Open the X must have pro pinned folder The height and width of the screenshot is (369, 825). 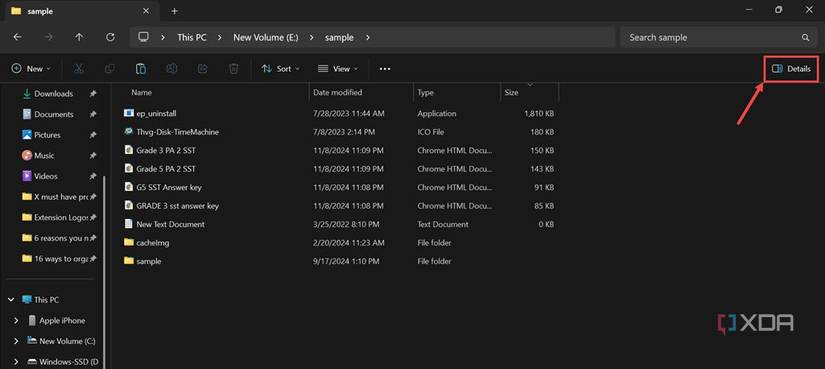61,197
